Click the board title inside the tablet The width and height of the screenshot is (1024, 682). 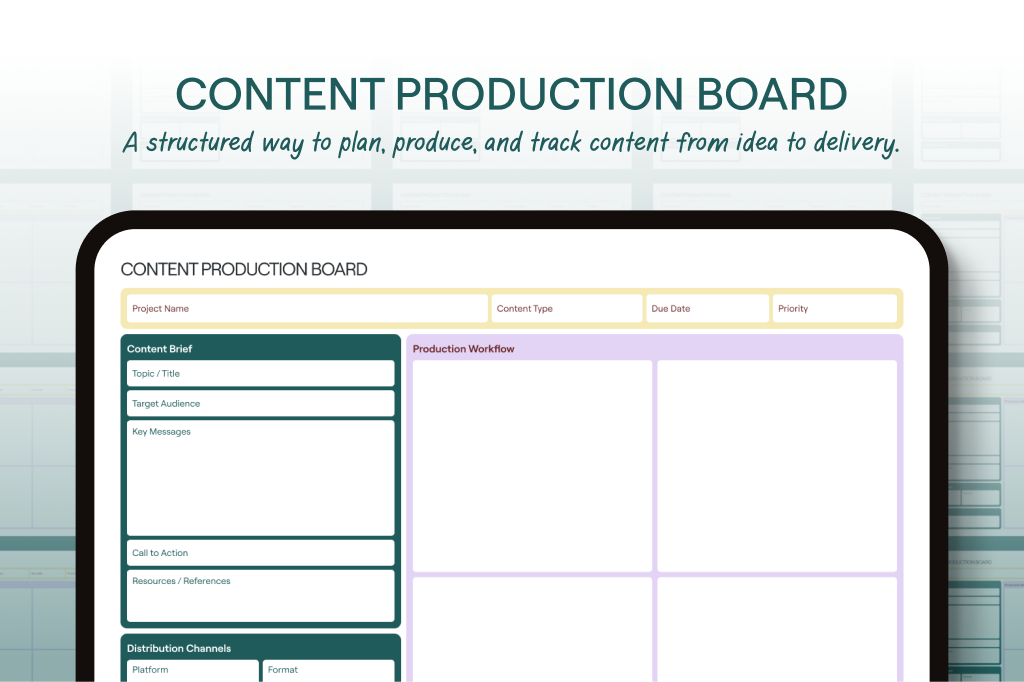(244, 269)
